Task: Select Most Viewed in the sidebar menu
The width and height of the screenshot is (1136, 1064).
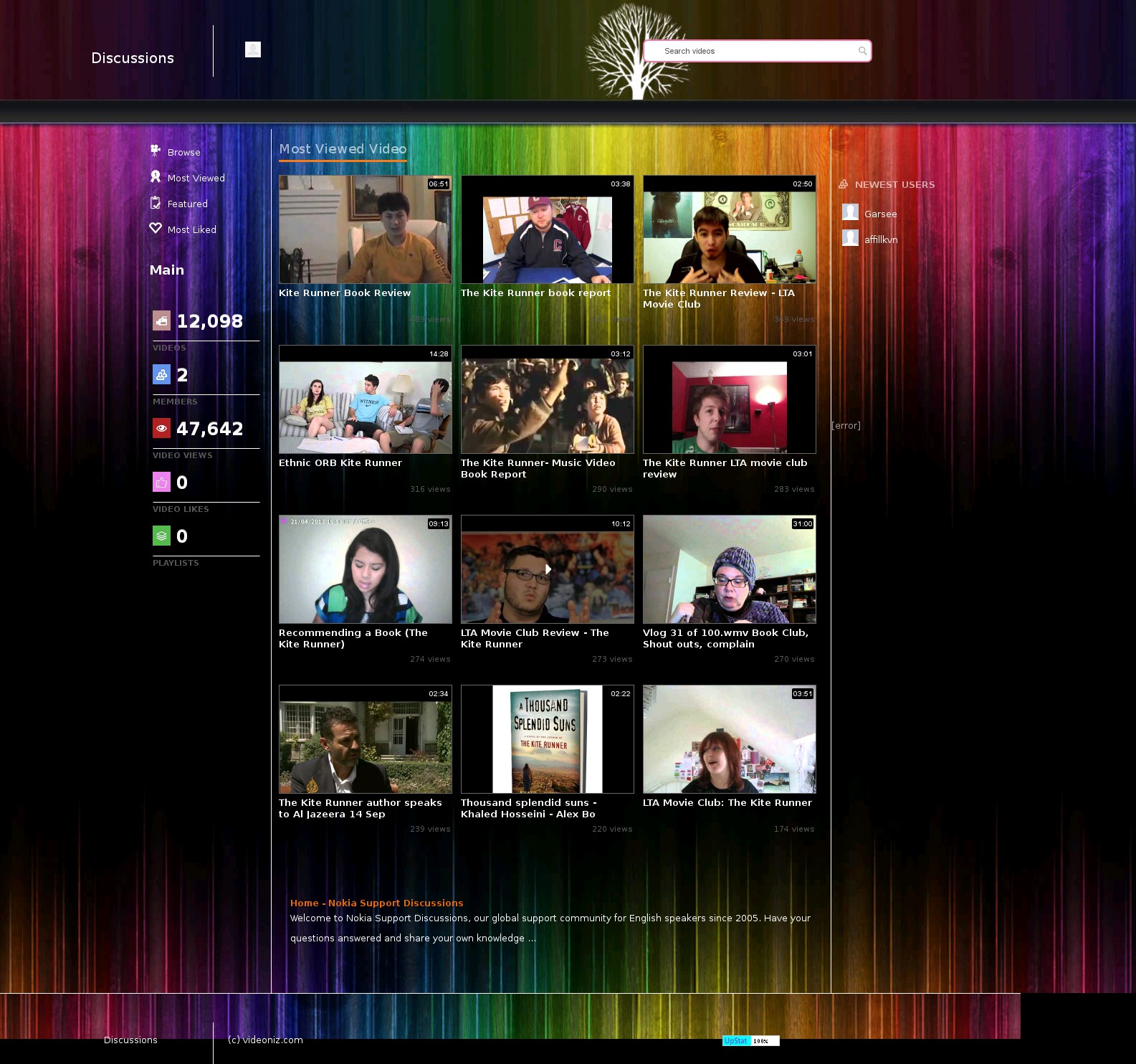Action: click(196, 179)
